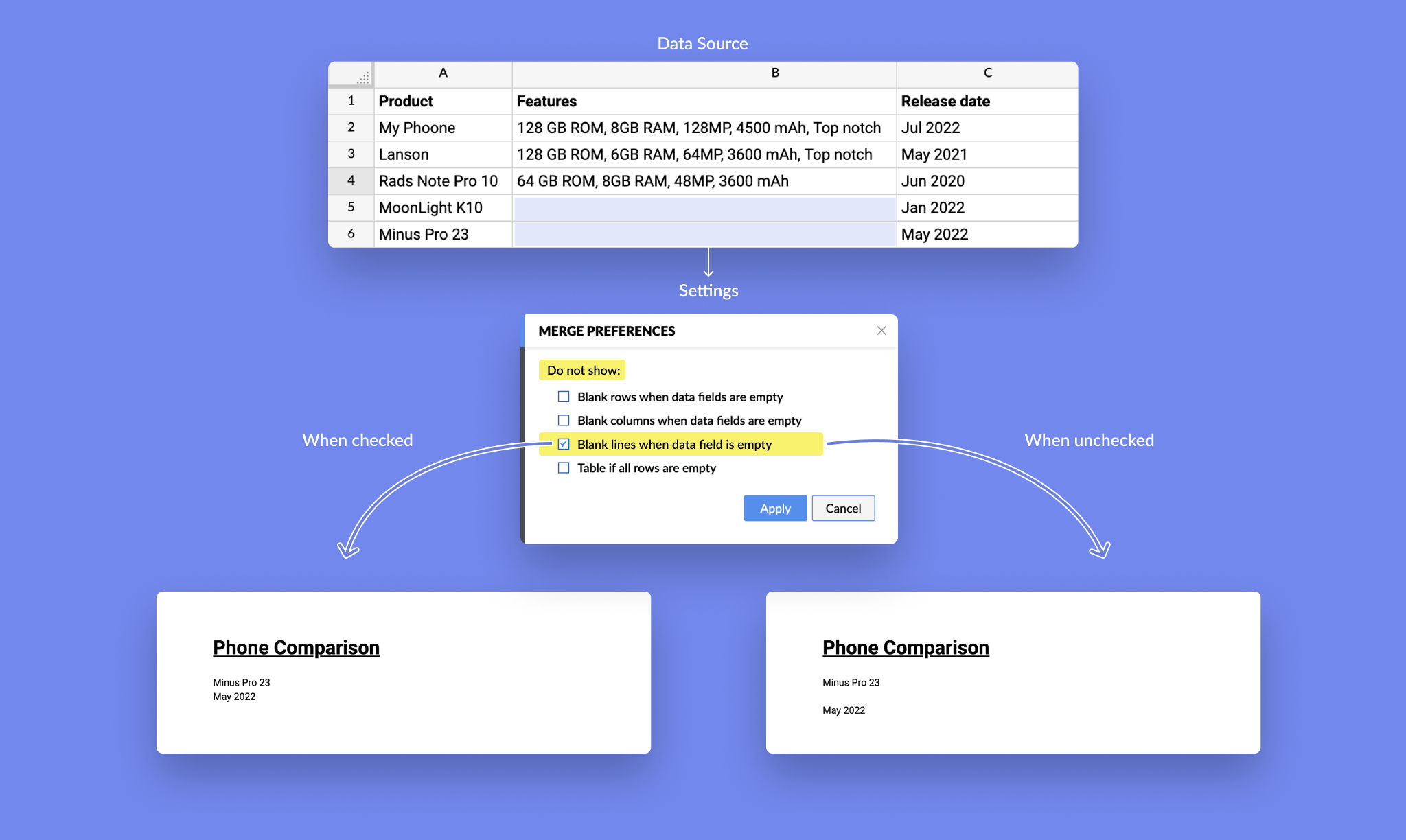Image resolution: width=1406 pixels, height=840 pixels.
Task: Click Phone Comparison heading in left document
Action: coord(296,647)
